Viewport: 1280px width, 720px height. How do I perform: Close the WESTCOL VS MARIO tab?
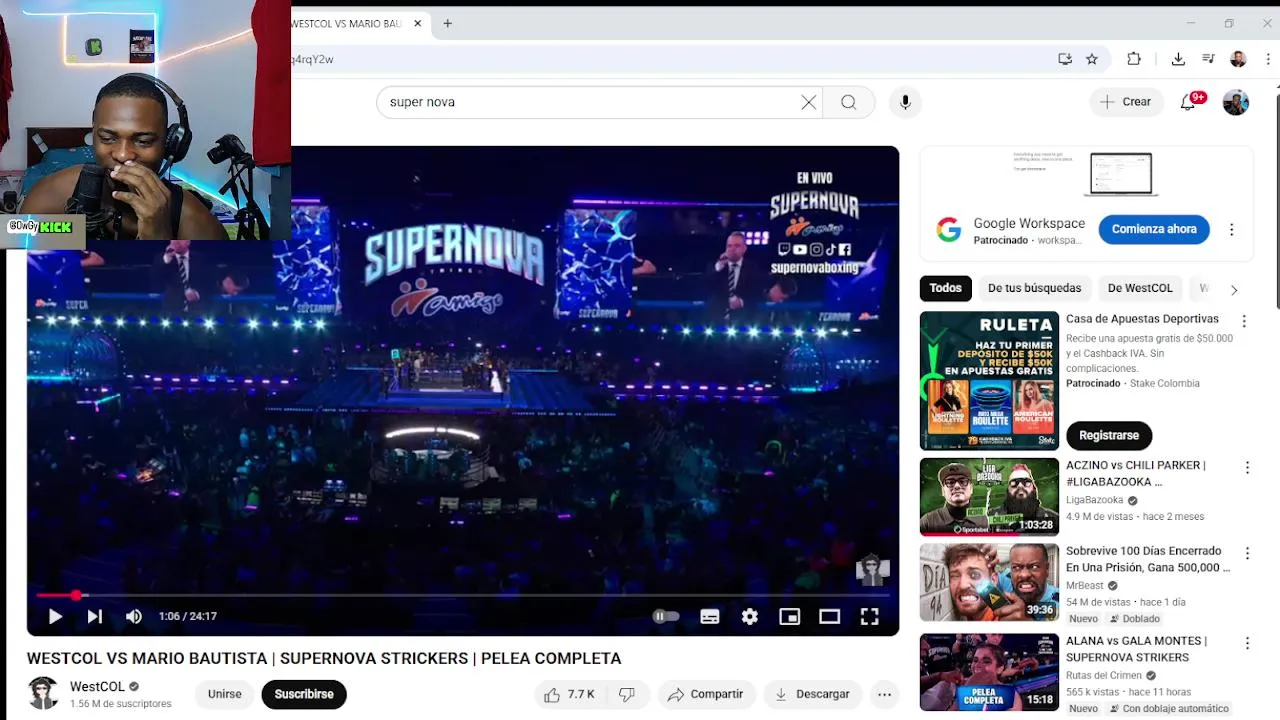[418, 23]
